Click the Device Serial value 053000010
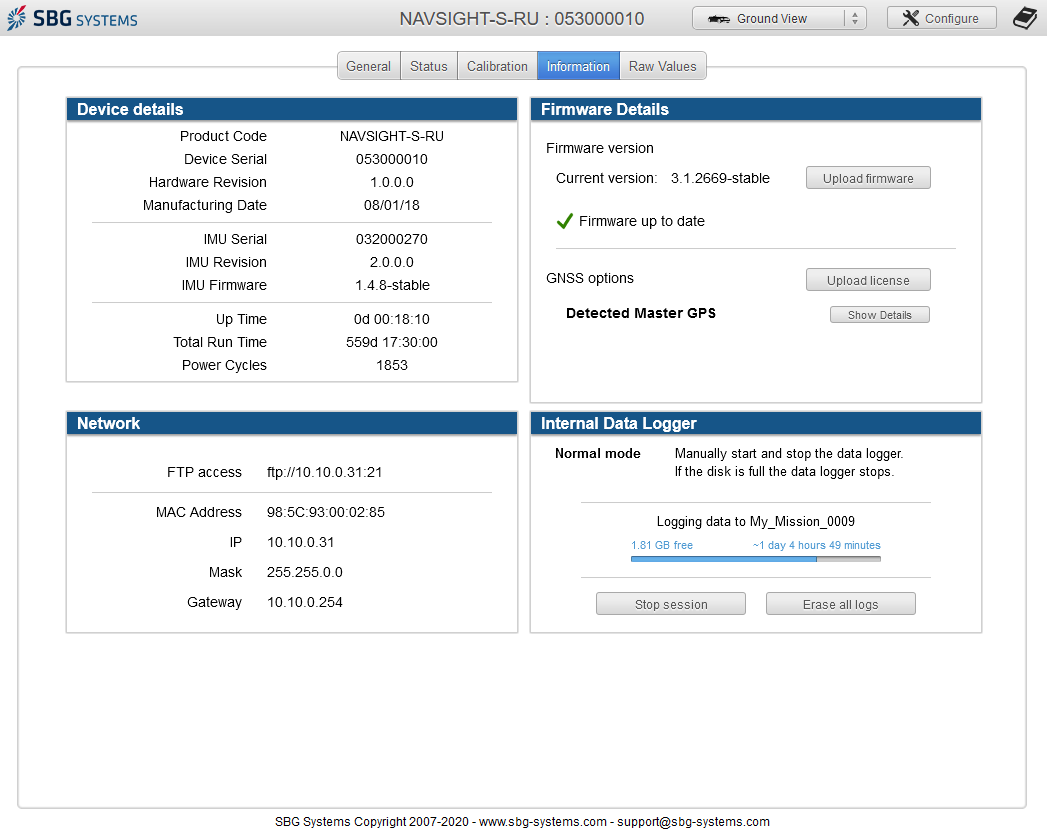Viewport: 1047px width, 834px height. click(x=392, y=159)
